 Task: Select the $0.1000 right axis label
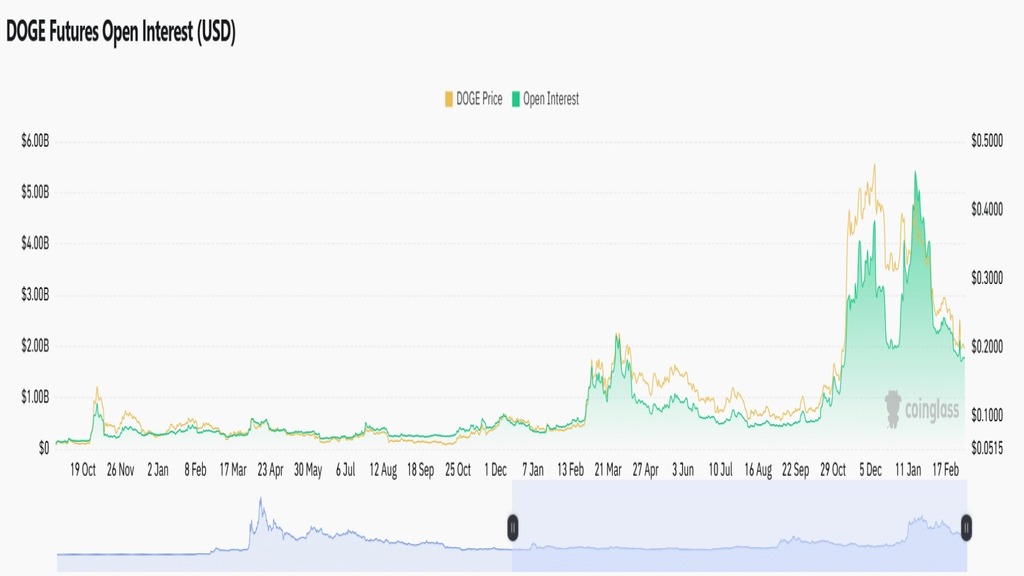pyautogui.click(x=987, y=415)
